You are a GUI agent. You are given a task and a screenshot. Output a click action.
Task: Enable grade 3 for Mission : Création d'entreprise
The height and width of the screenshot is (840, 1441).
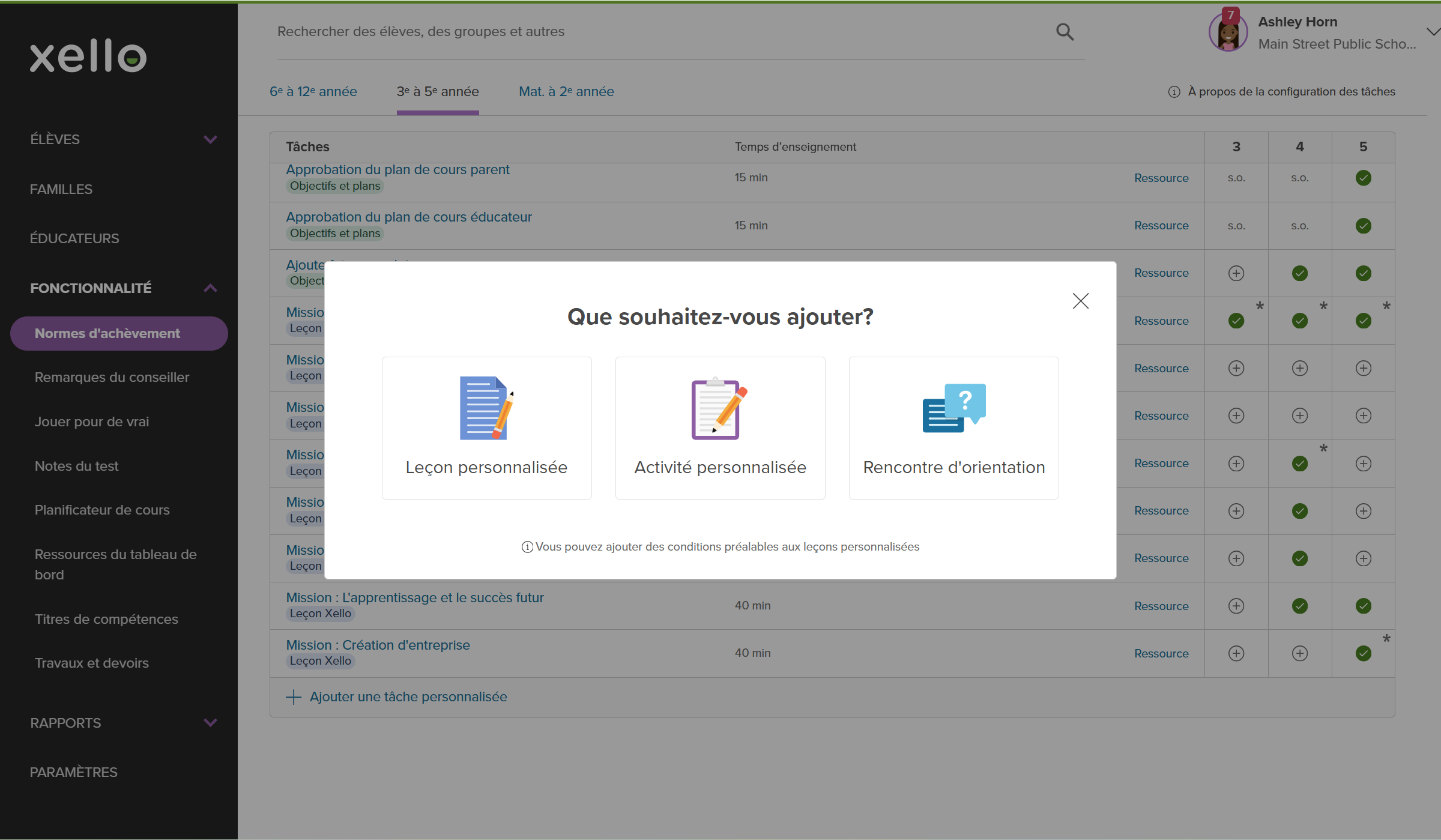(x=1236, y=653)
